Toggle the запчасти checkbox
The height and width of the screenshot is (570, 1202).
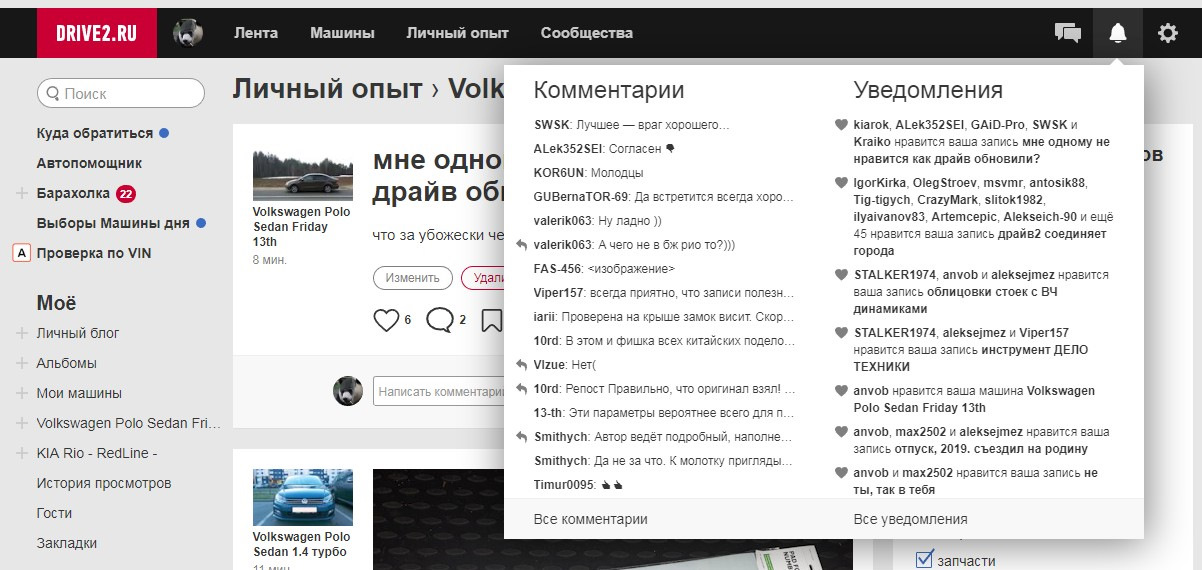click(925, 559)
